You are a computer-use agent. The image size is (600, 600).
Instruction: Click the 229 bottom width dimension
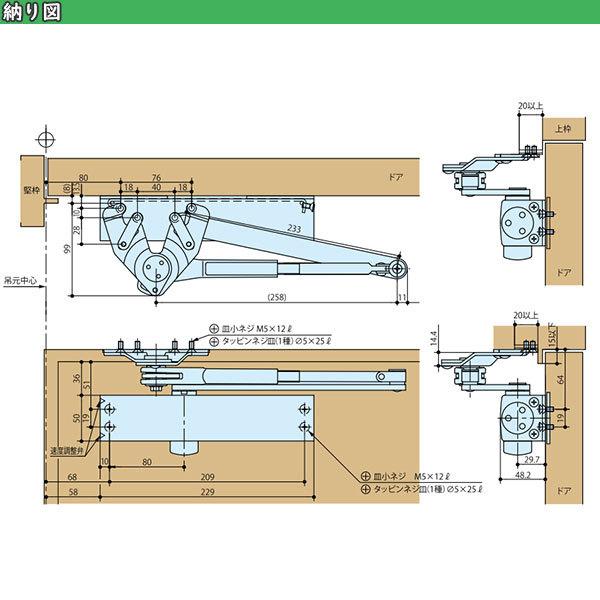click(x=206, y=494)
